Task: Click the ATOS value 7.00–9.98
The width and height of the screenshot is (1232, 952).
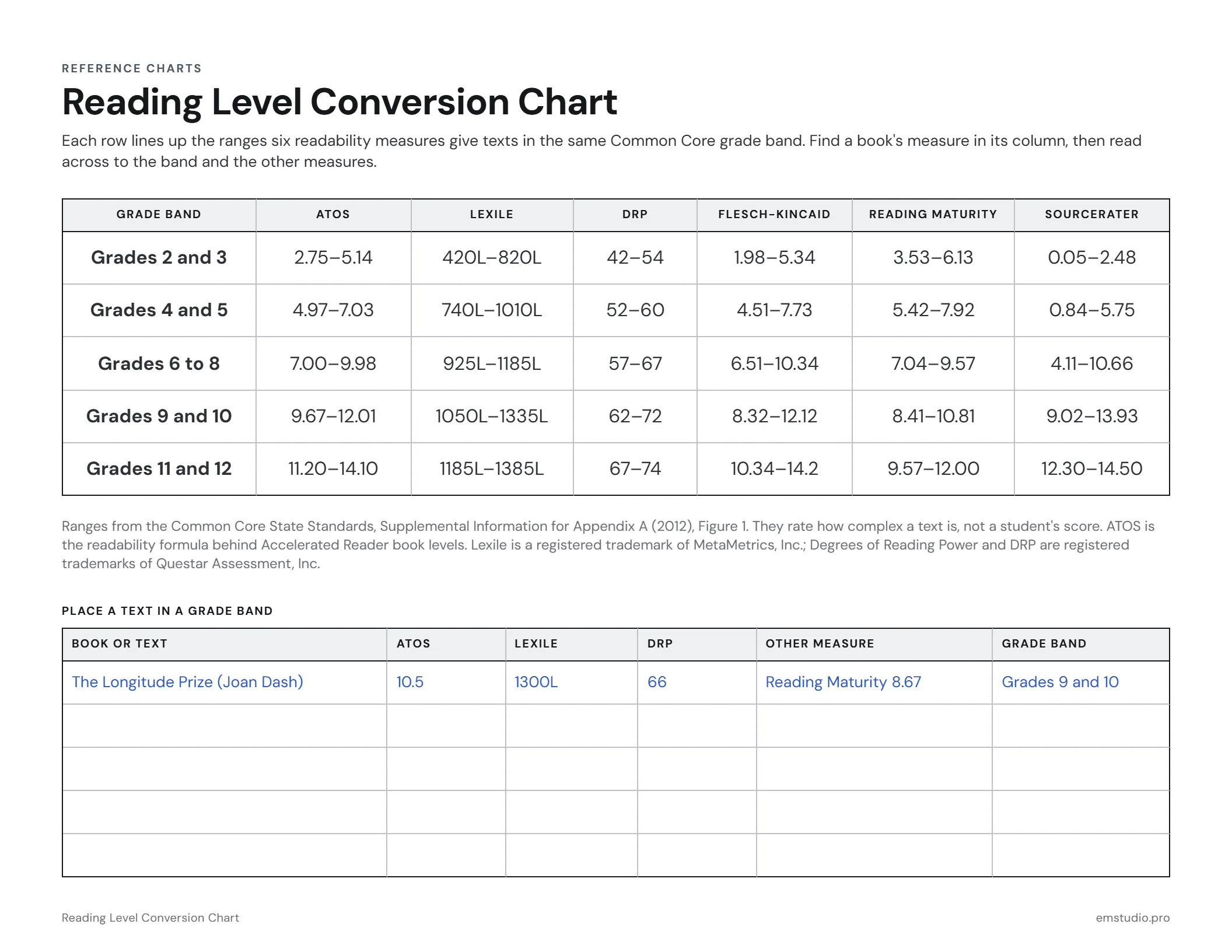Action: point(333,363)
